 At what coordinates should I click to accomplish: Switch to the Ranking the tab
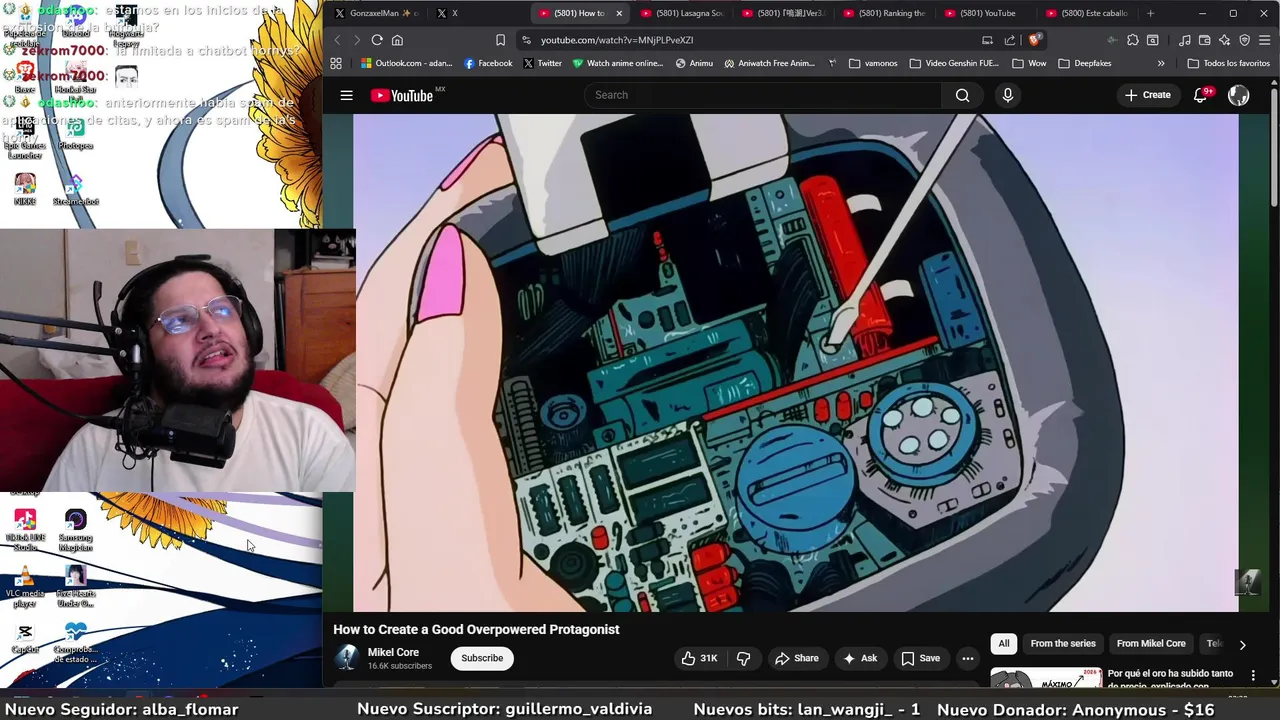[884, 13]
